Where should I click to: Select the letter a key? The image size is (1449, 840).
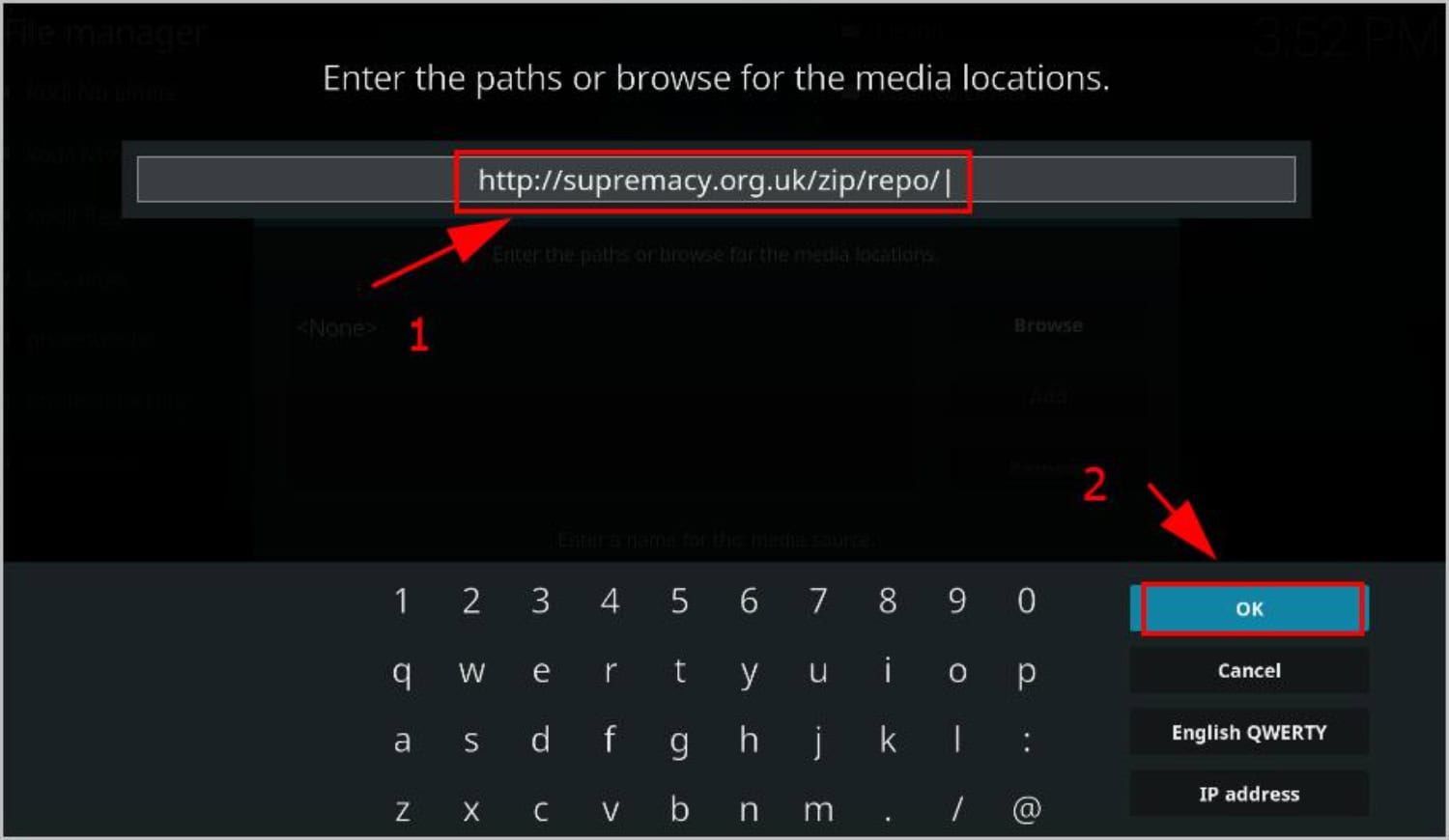click(x=402, y=741)
